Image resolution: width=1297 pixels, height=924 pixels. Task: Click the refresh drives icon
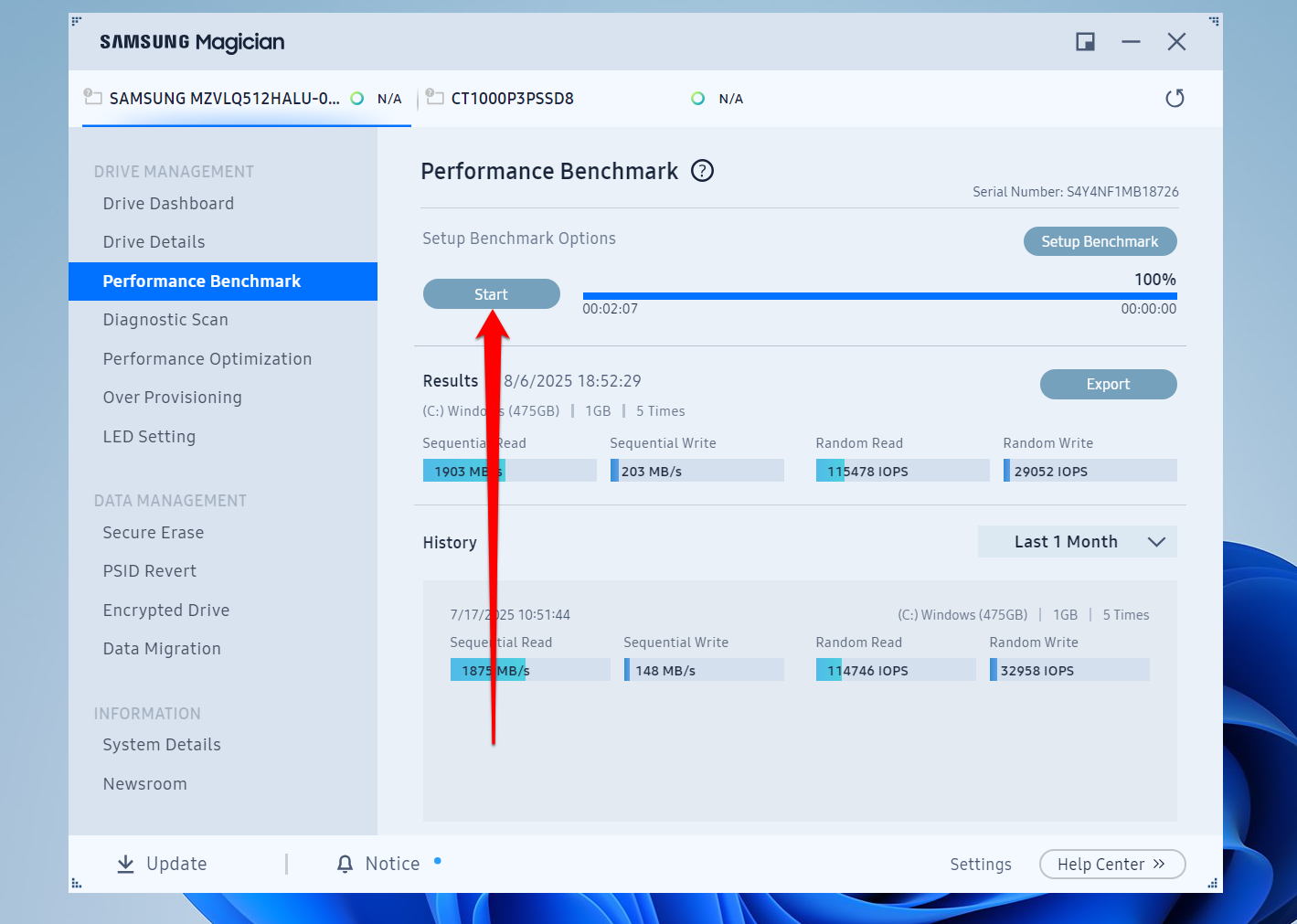[x=1175, y=98]
